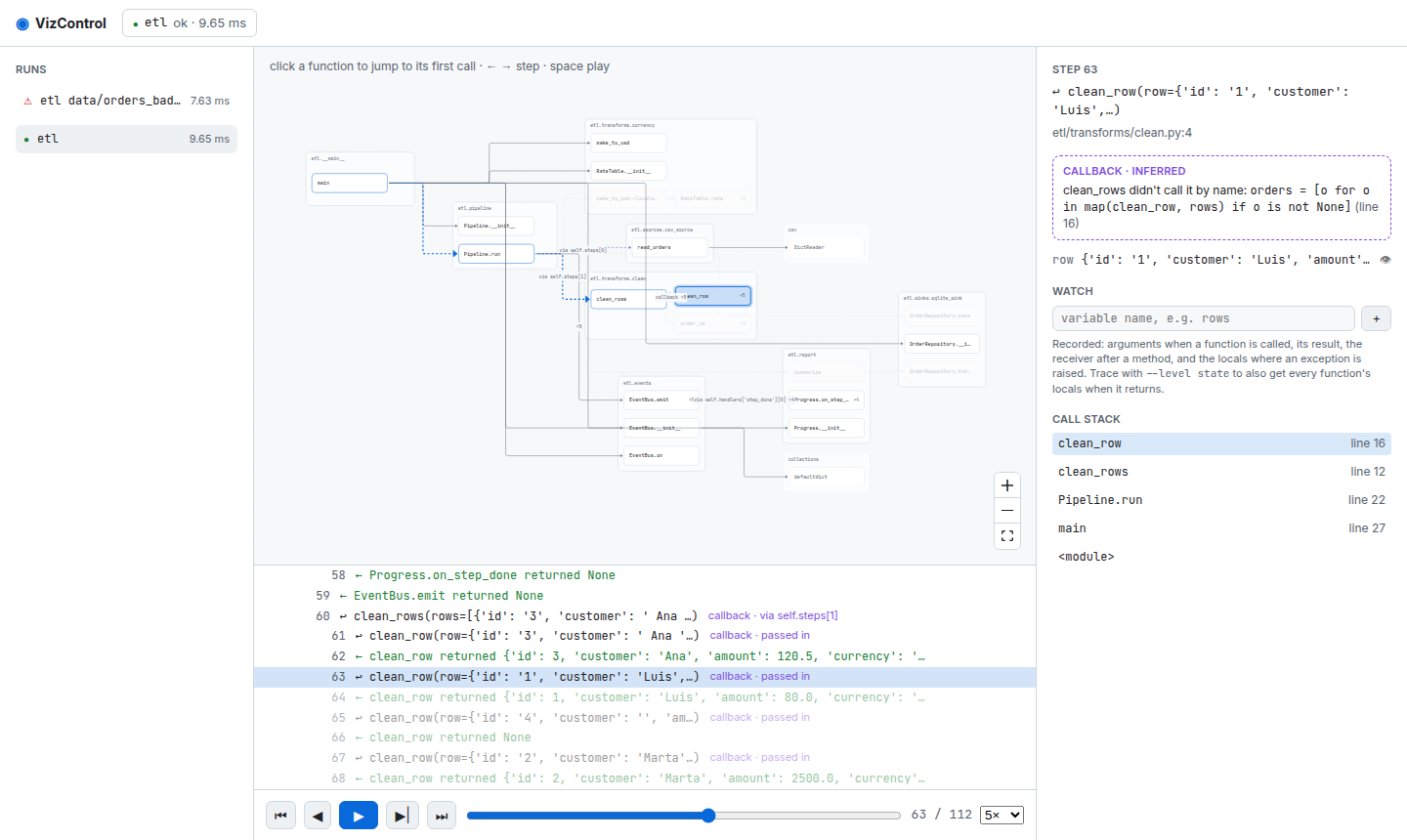
Task: Zoom in on the call graph
Action: point(1007,485)
